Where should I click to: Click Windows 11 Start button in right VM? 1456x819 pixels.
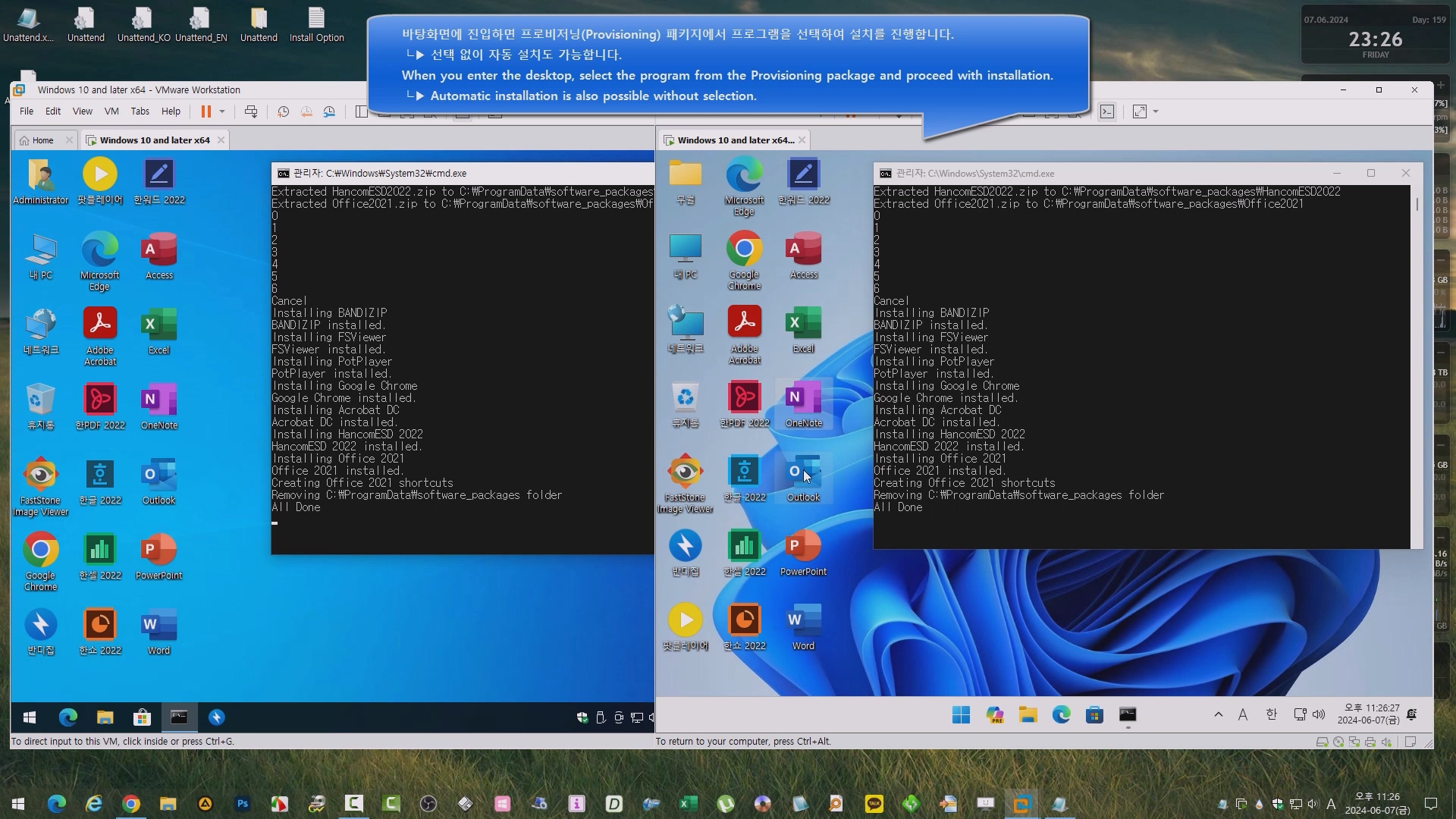pyautogui.click(x=961, y=715)
